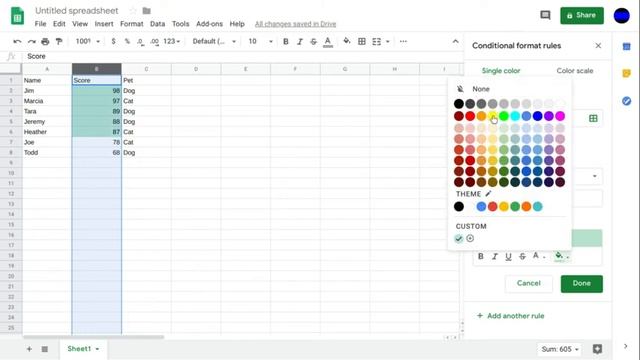
Task: Toggle underline in rule formatting style
Action: click(508, 256)
